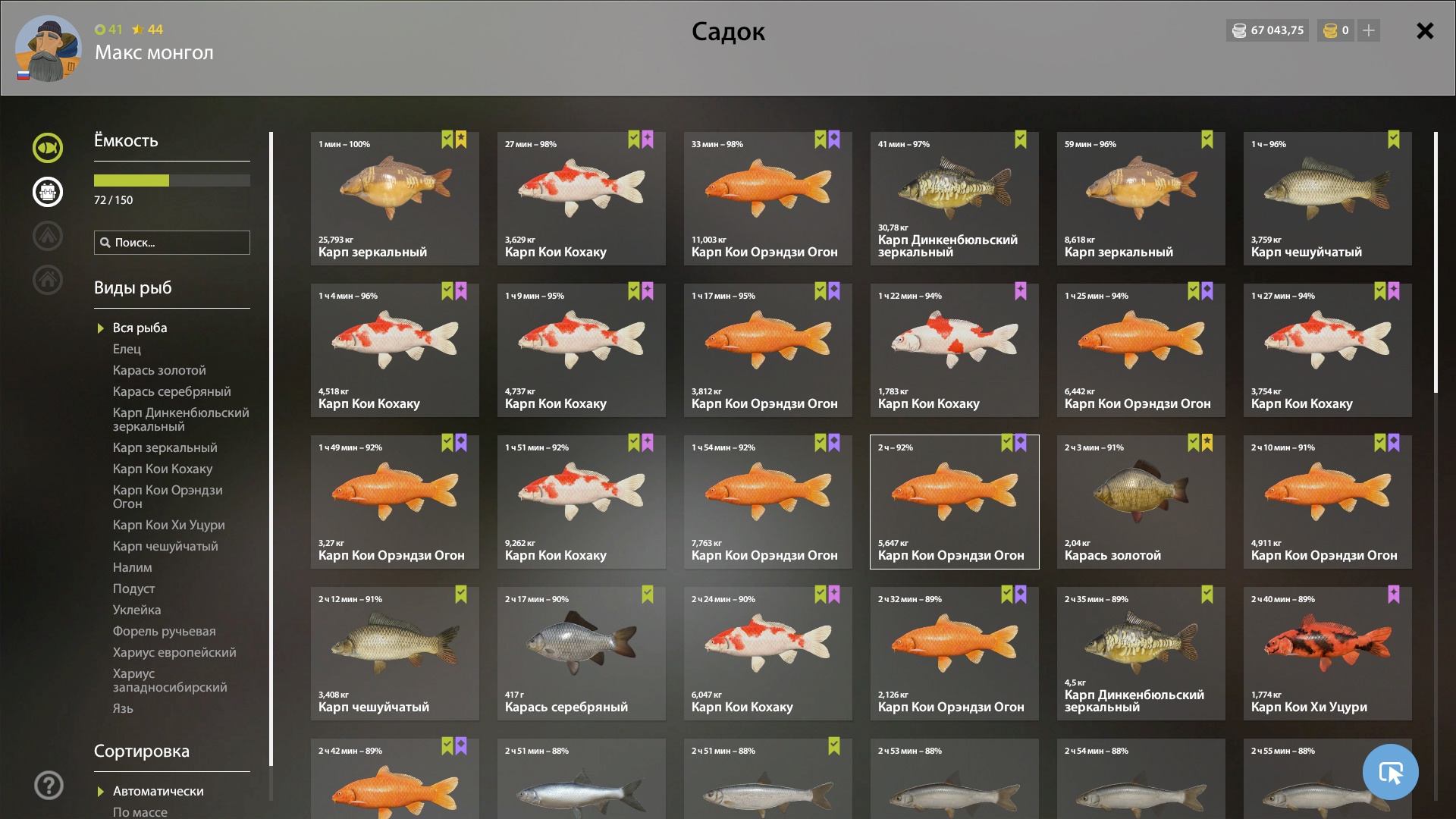This screenshot has height=819, width=1456.
Task: Click the blue cursor mode button
Action: click(1390, 772)
